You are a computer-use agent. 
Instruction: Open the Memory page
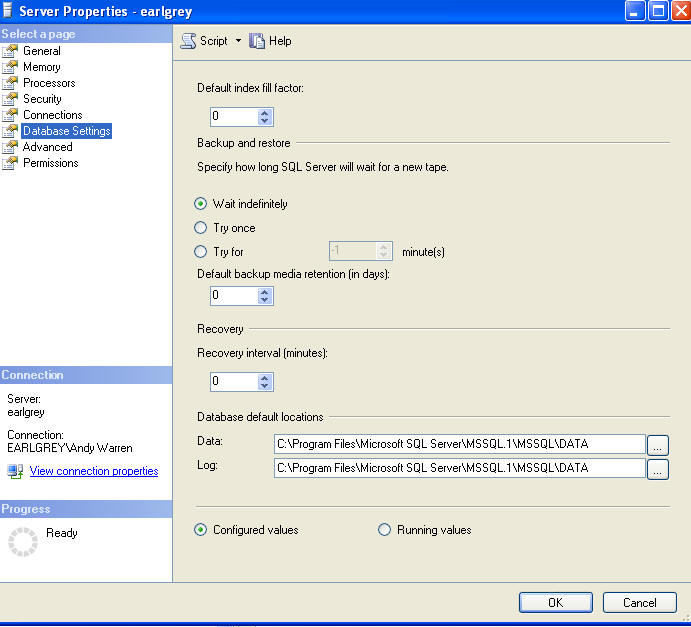click(x=42, y=67)
